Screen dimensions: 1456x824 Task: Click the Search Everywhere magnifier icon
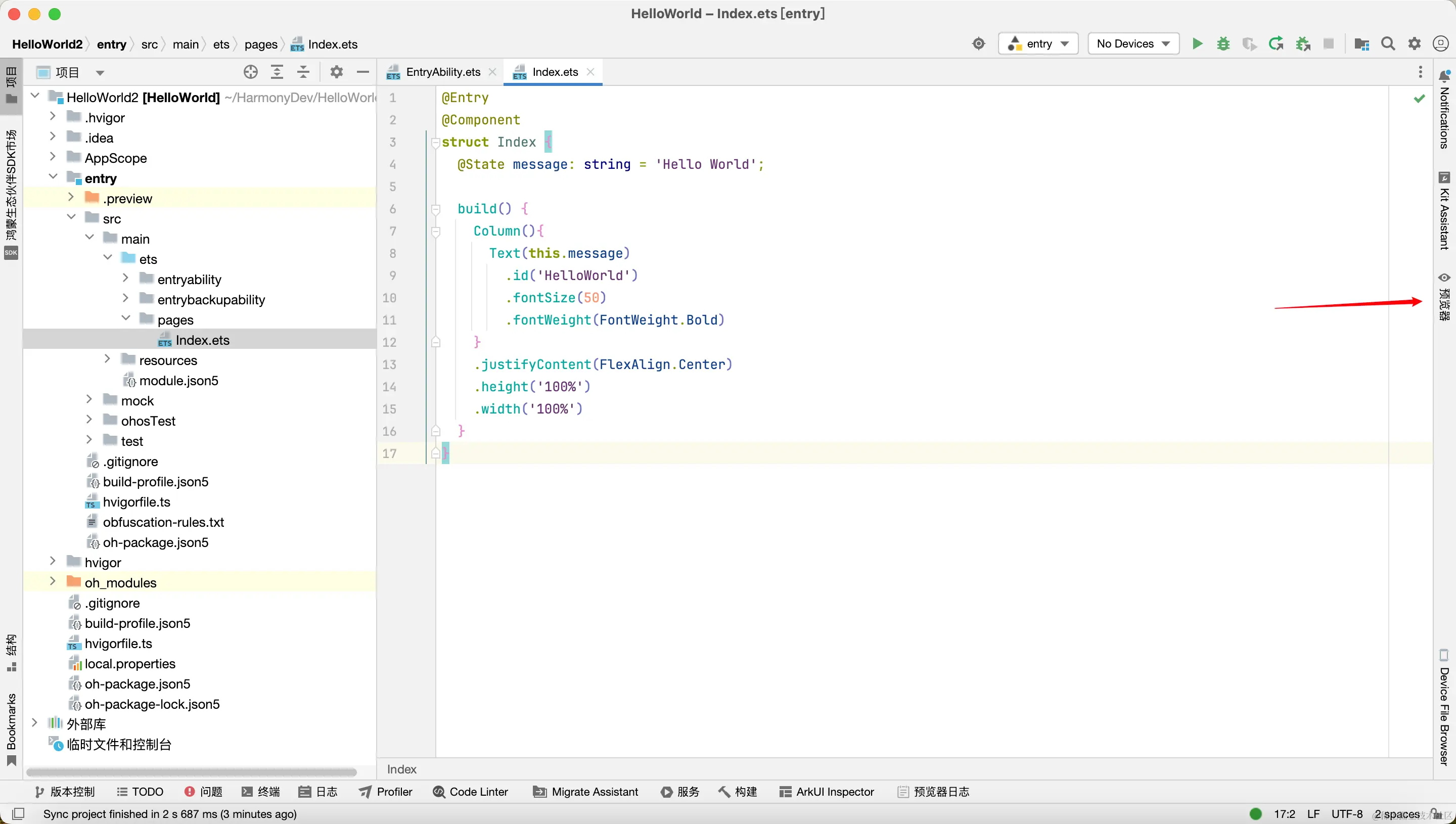coord(1388,43)
